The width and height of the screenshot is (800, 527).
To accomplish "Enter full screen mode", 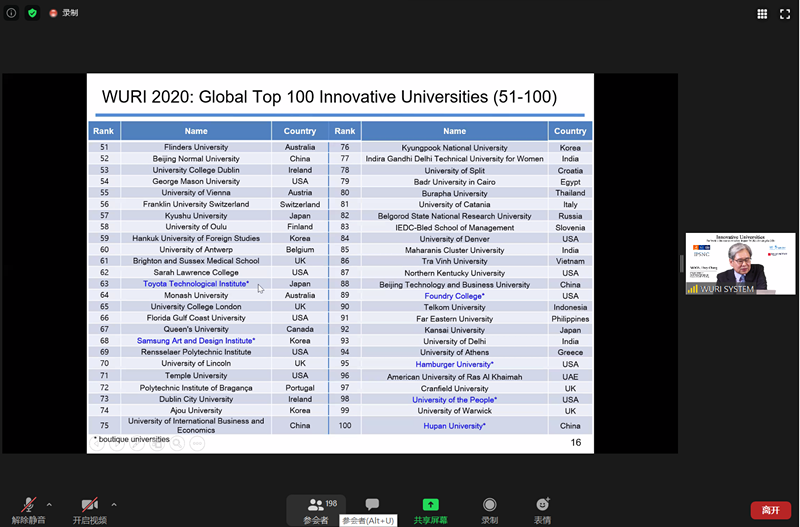I will 785,14.
